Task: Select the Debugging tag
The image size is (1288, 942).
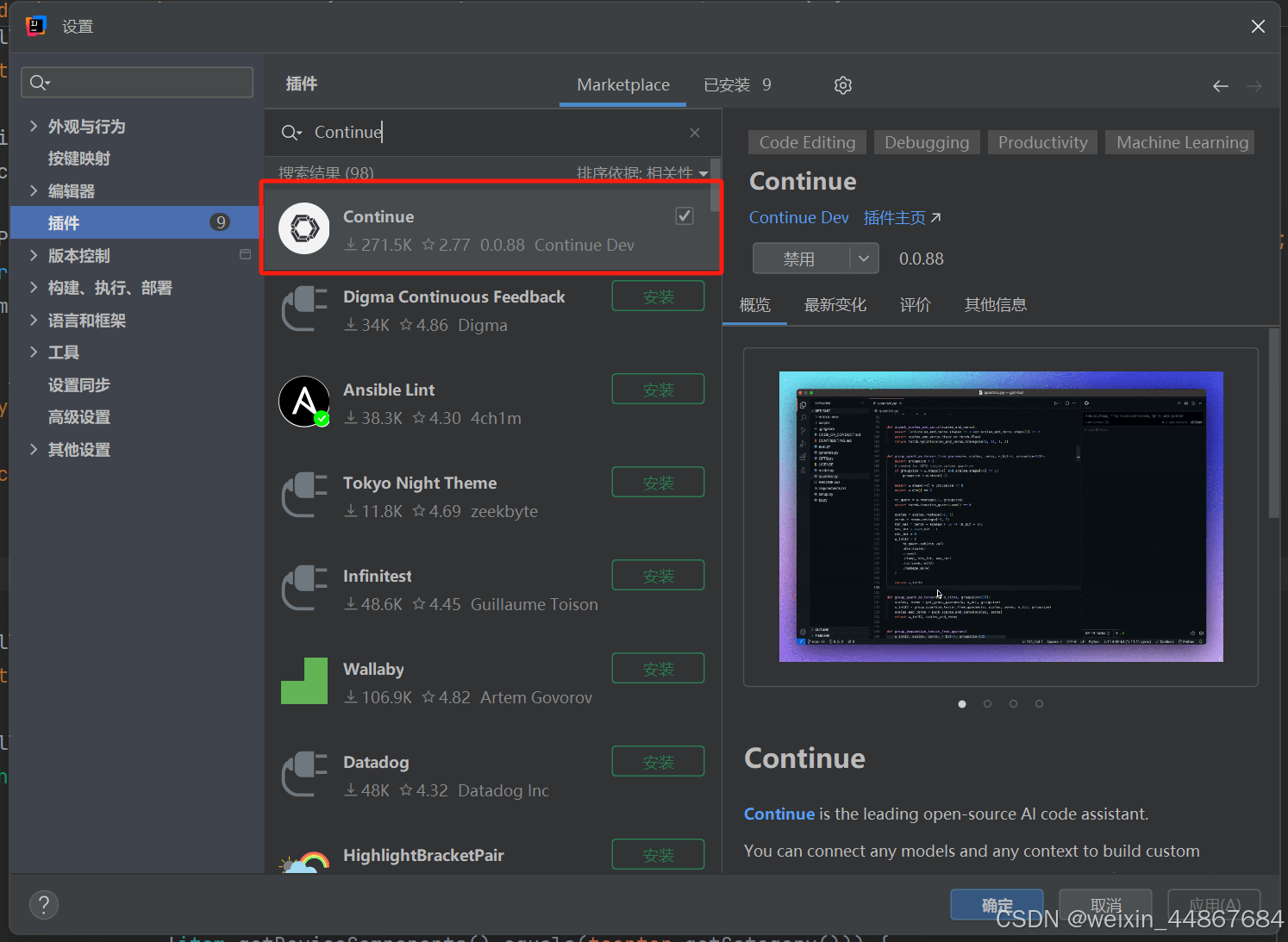Action: pos(927,142)
